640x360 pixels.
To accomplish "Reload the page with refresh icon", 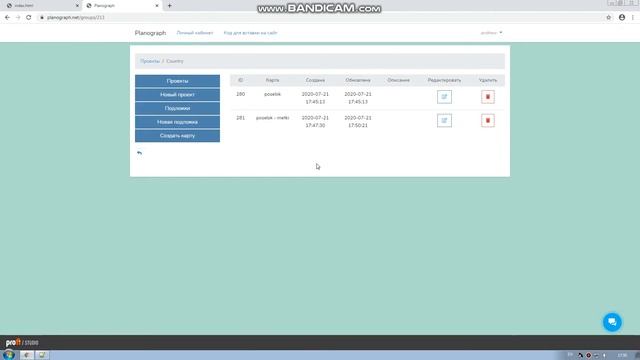I will (29, 18).
